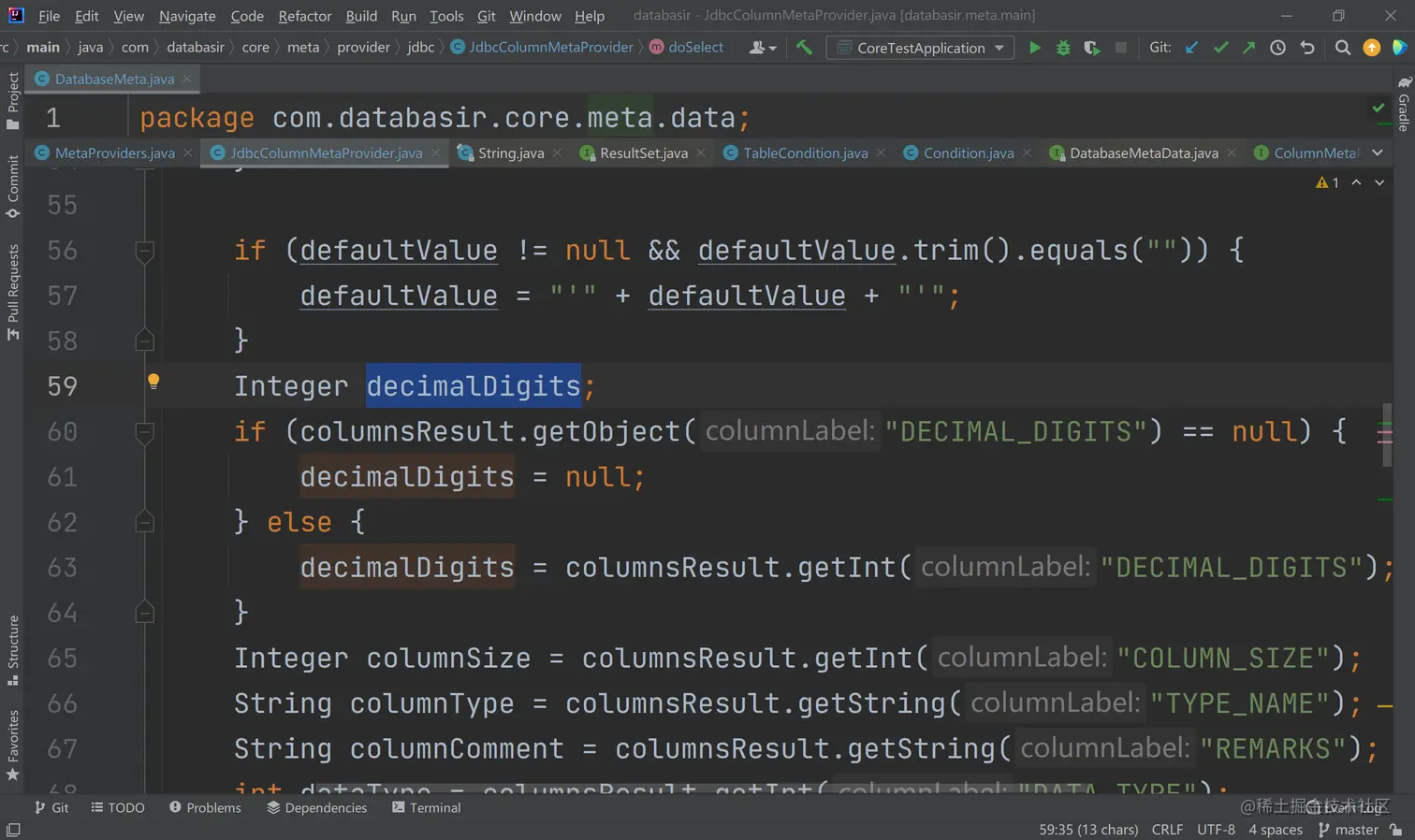Screen dimensions: 1415x840
Task: Close the String.java tab
Action: tap(557, 152)
